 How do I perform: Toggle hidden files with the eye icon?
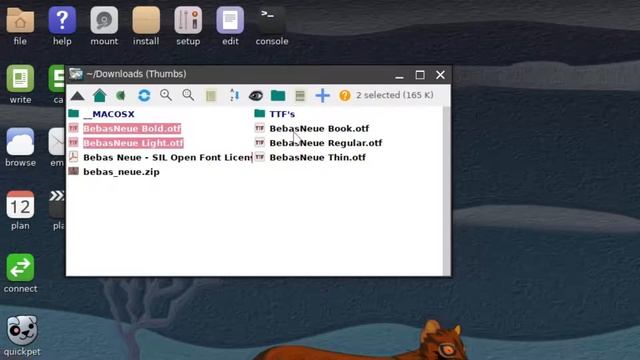pos(256,96)
